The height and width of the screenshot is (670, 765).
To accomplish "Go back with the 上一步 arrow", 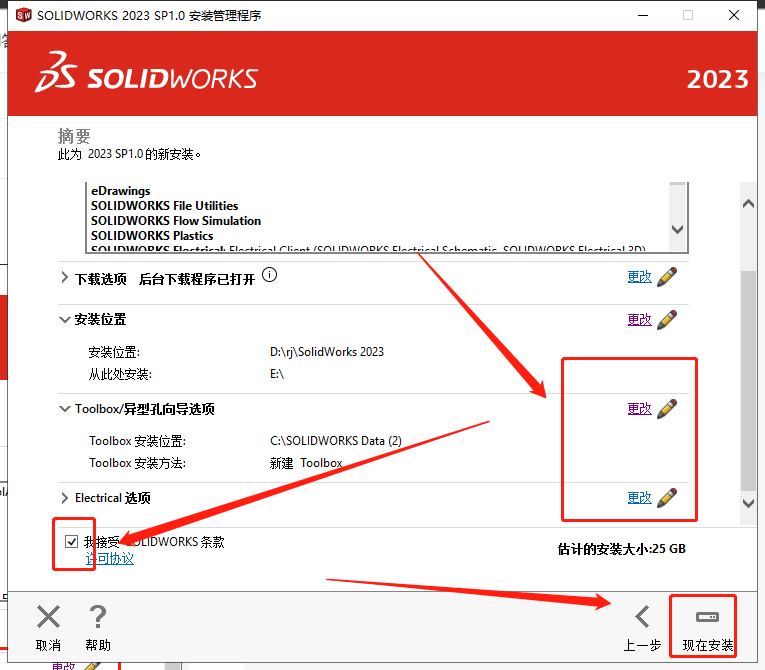I will click(643, 617).
